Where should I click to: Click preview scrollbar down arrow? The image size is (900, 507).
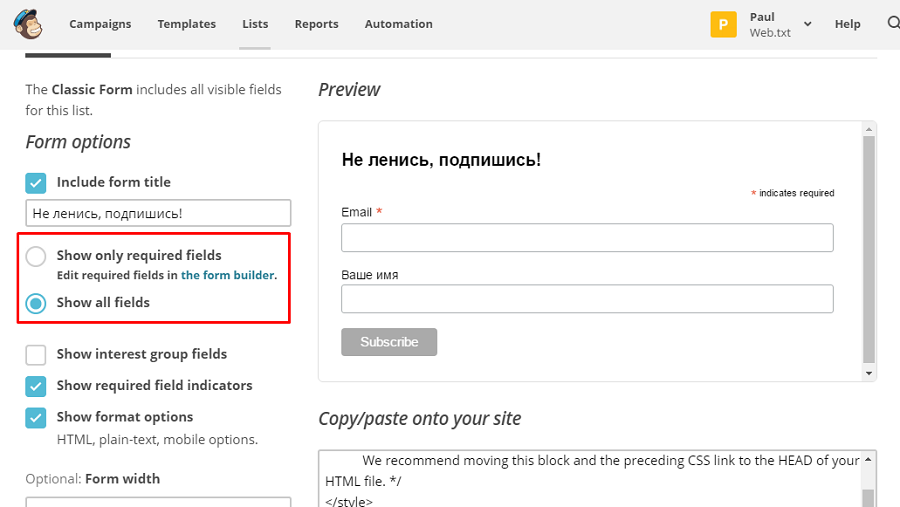(x=869, y=373)
